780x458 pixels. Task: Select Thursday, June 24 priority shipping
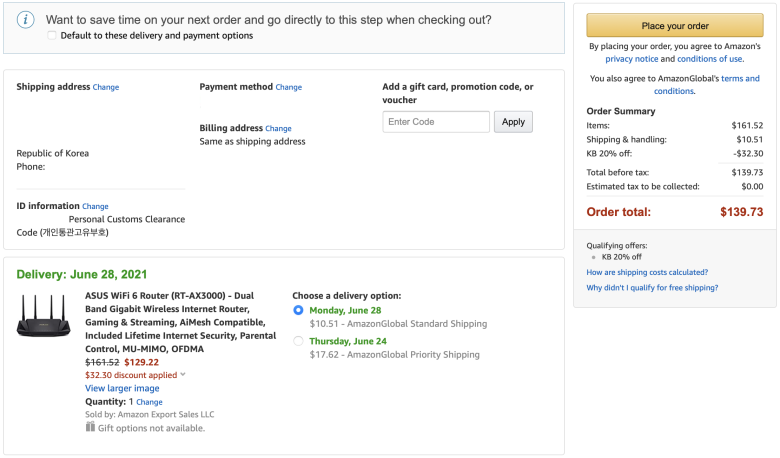[298, 341]
